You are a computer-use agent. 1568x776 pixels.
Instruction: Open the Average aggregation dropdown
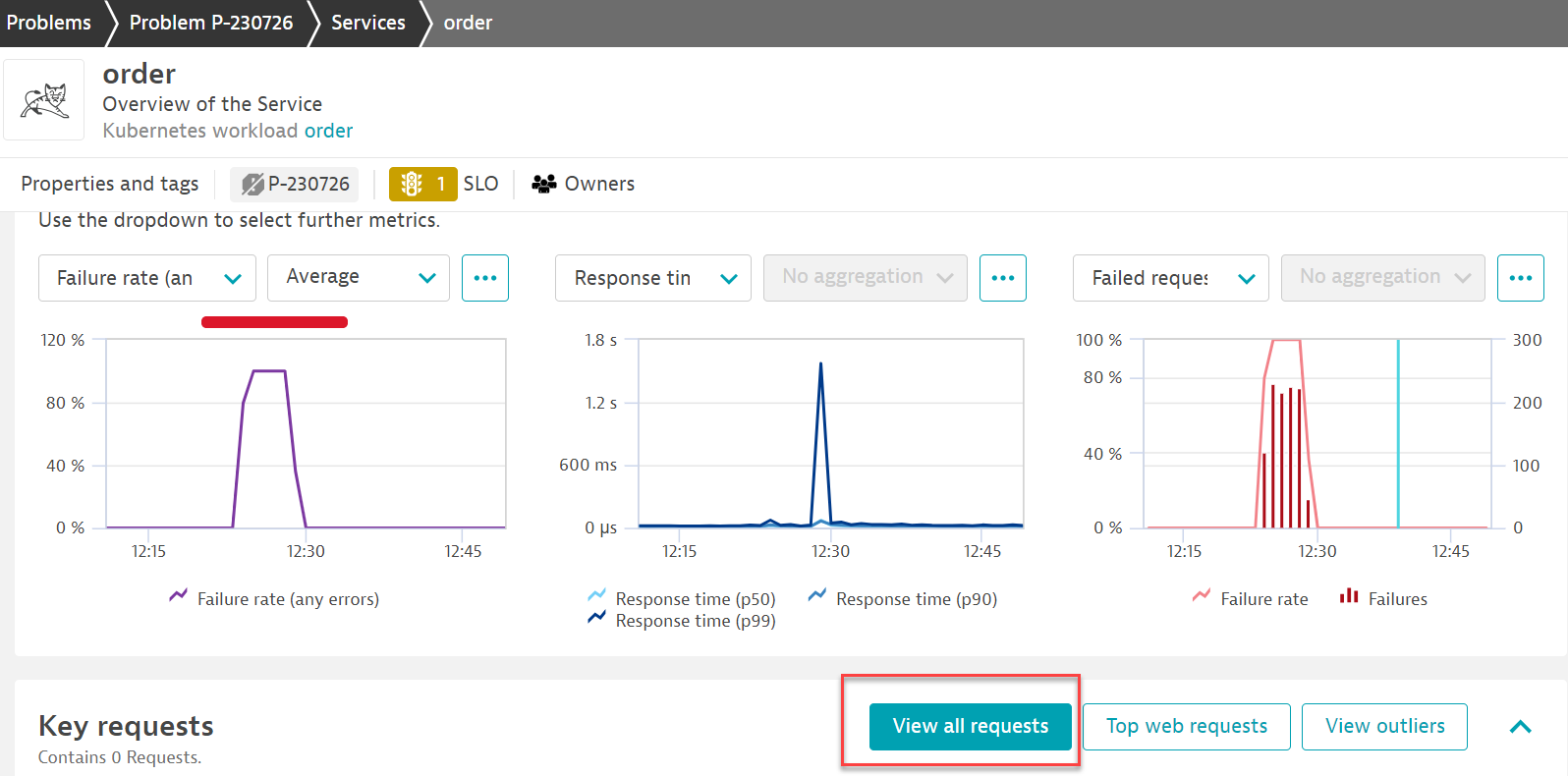tap(359, 278)
